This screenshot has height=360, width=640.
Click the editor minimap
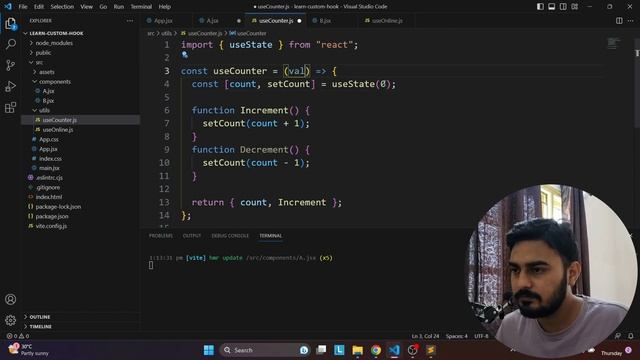(x=613, y=44)
